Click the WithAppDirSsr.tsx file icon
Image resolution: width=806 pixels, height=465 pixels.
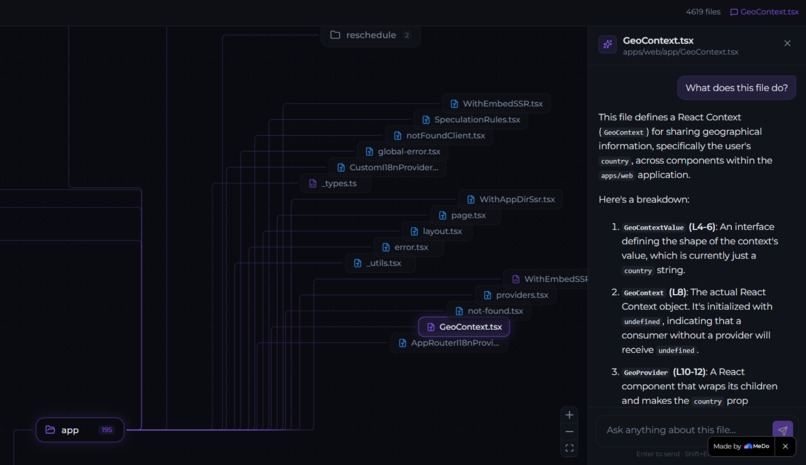471,199
